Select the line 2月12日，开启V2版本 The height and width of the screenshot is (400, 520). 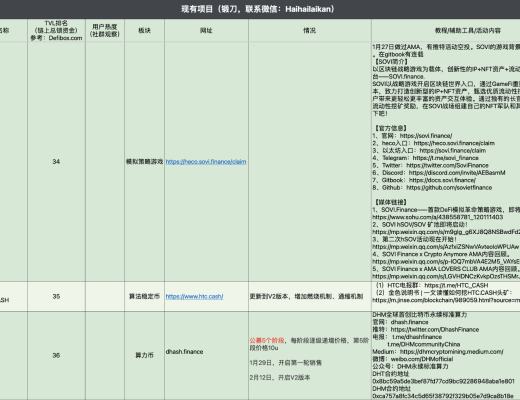[280, 378]
